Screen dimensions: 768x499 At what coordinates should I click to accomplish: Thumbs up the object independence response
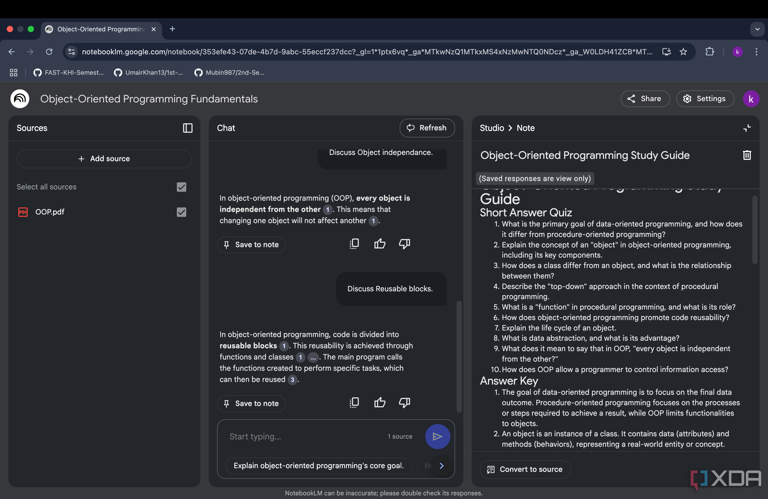point(380,244)
